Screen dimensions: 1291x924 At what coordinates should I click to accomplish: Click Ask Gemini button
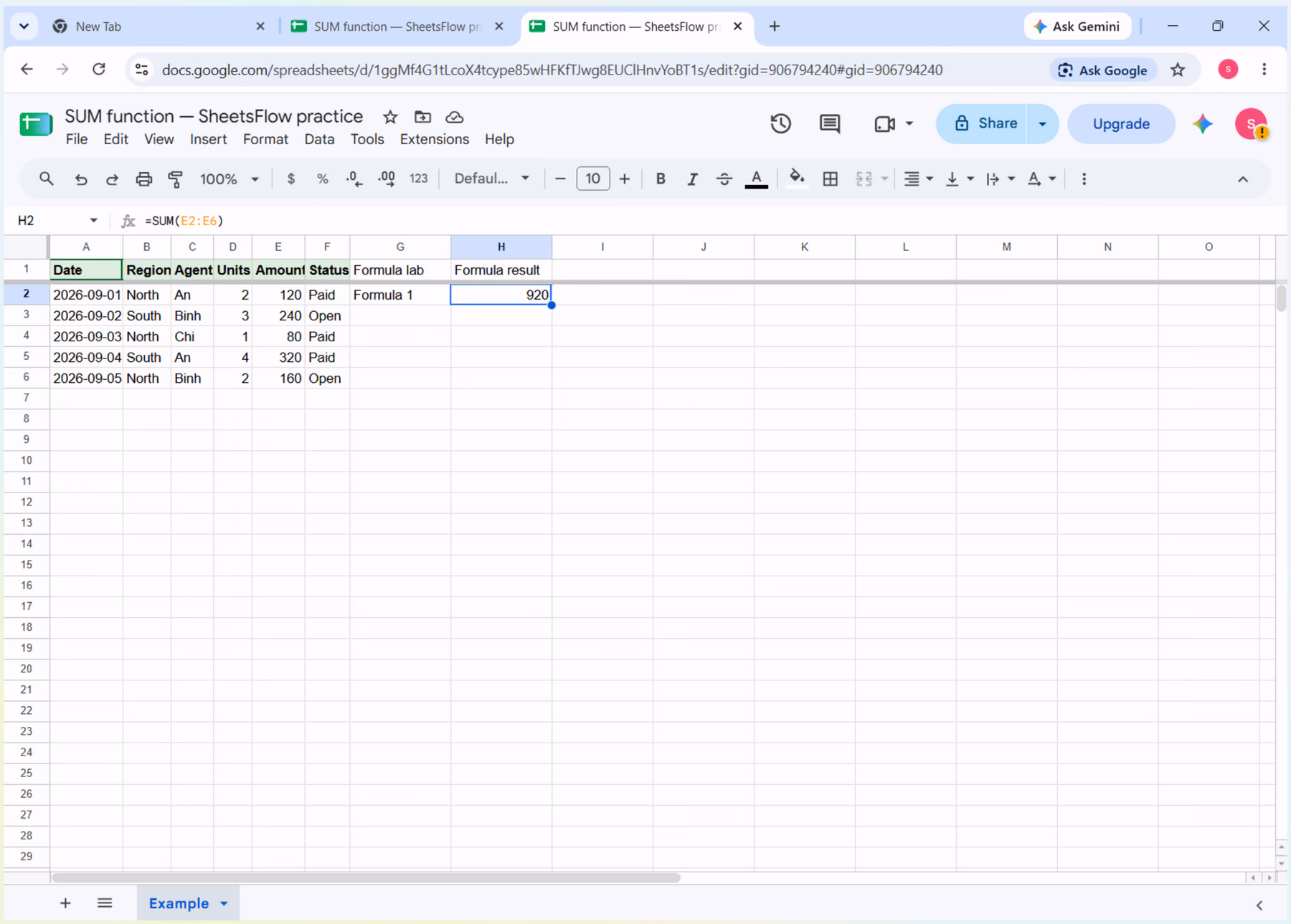pos(1077,27)
